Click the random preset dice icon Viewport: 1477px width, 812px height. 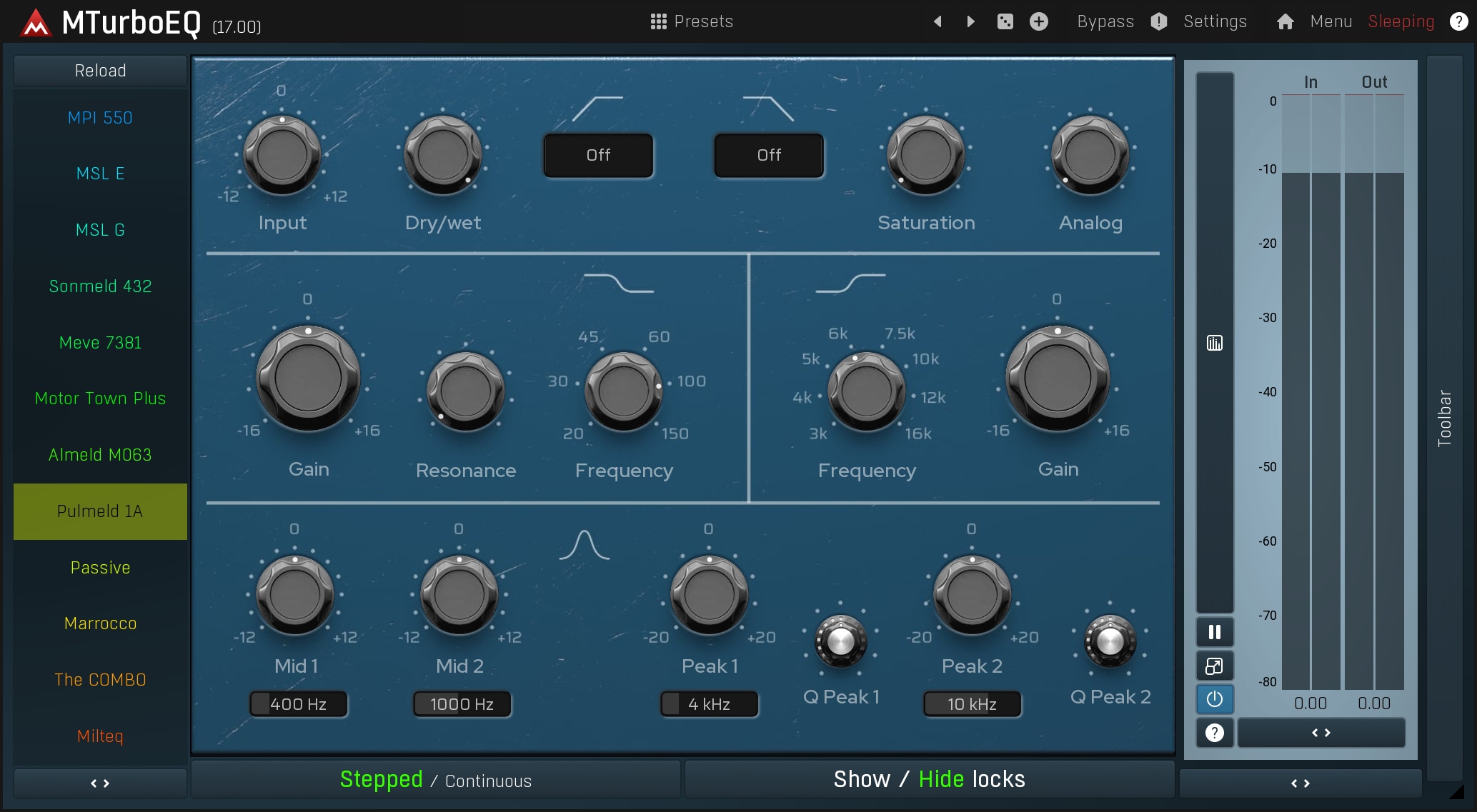pos(1005,21)
